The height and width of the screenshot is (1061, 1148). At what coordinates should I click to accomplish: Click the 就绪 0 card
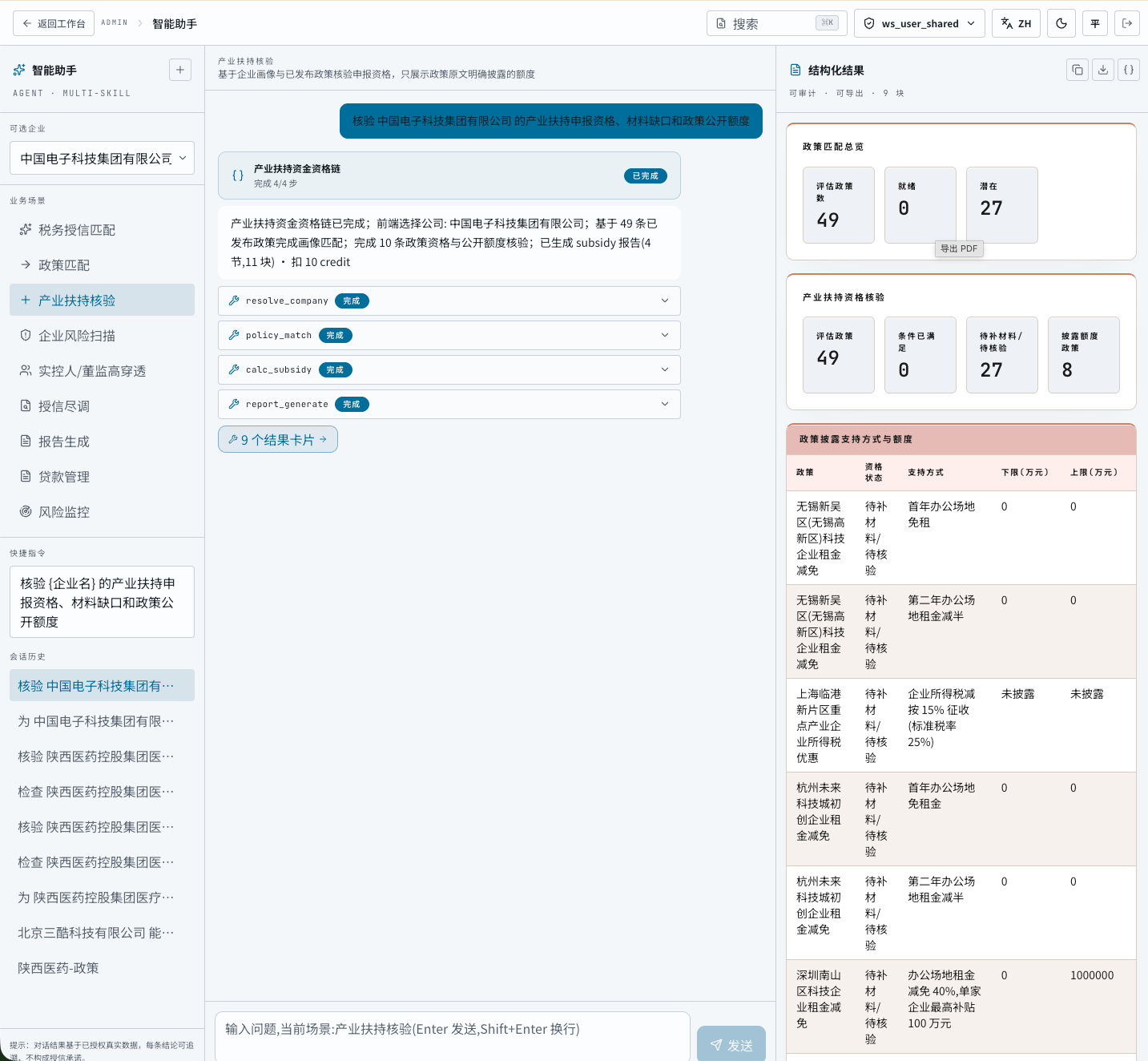point(920,205)
